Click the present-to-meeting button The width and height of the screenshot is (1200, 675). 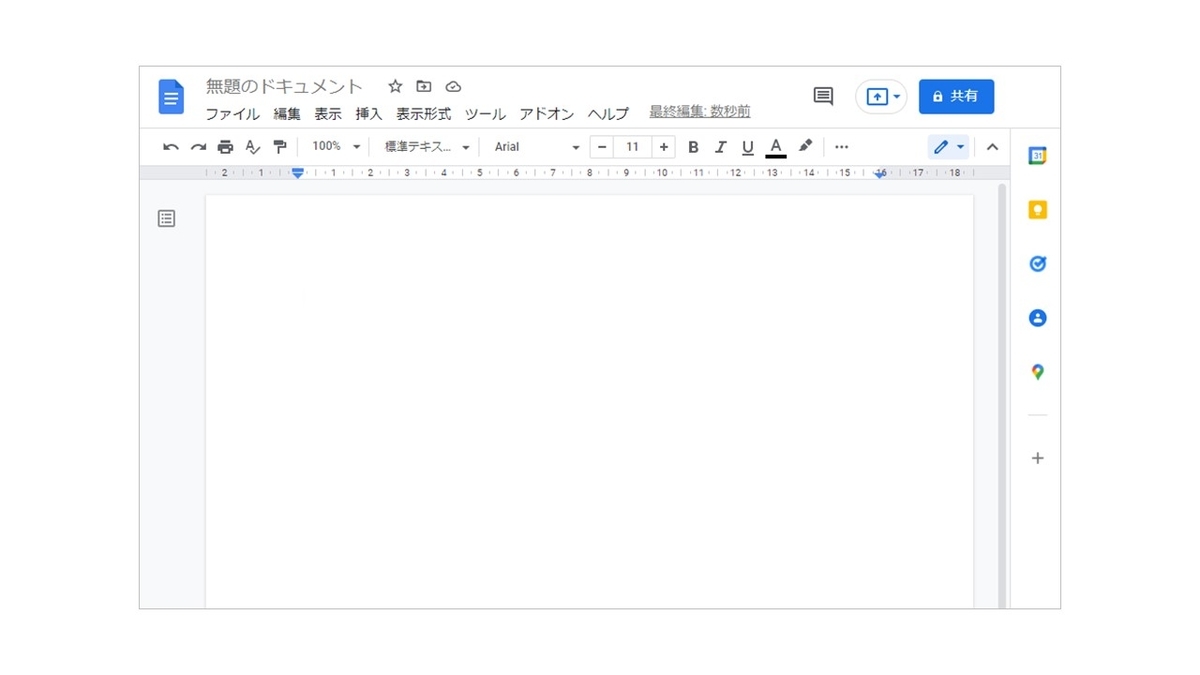(881, 97)
